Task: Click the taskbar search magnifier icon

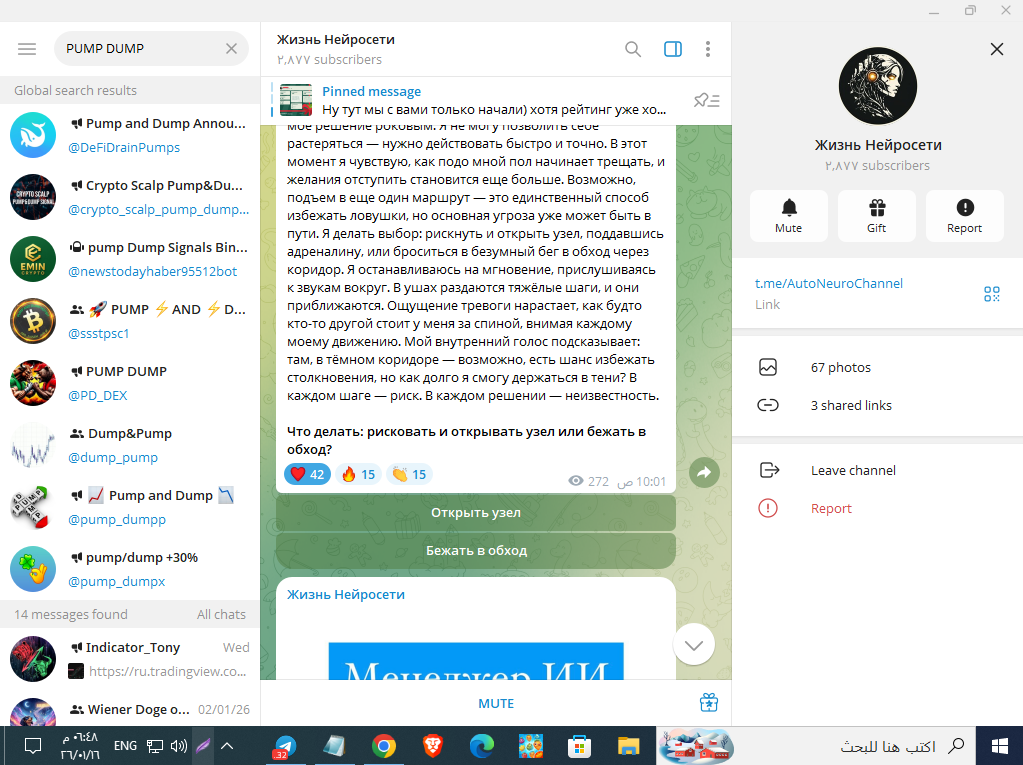Action: pos(956,745)
